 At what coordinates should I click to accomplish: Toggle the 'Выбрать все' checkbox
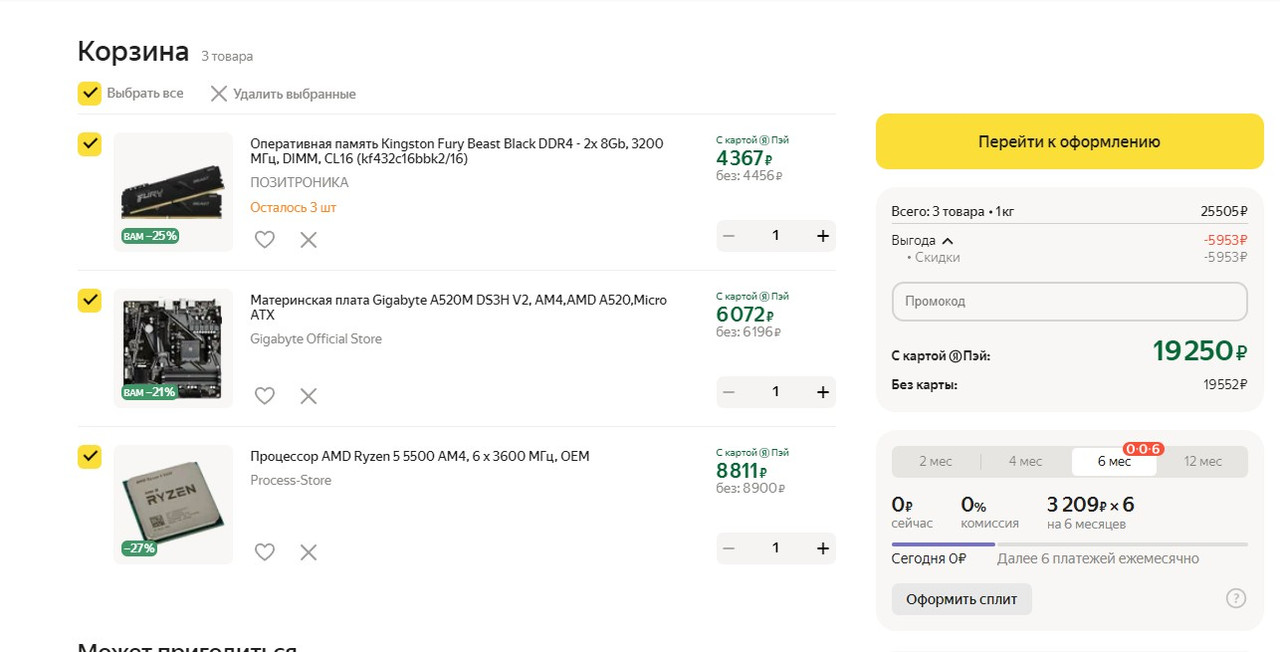(x=90, y=93)
